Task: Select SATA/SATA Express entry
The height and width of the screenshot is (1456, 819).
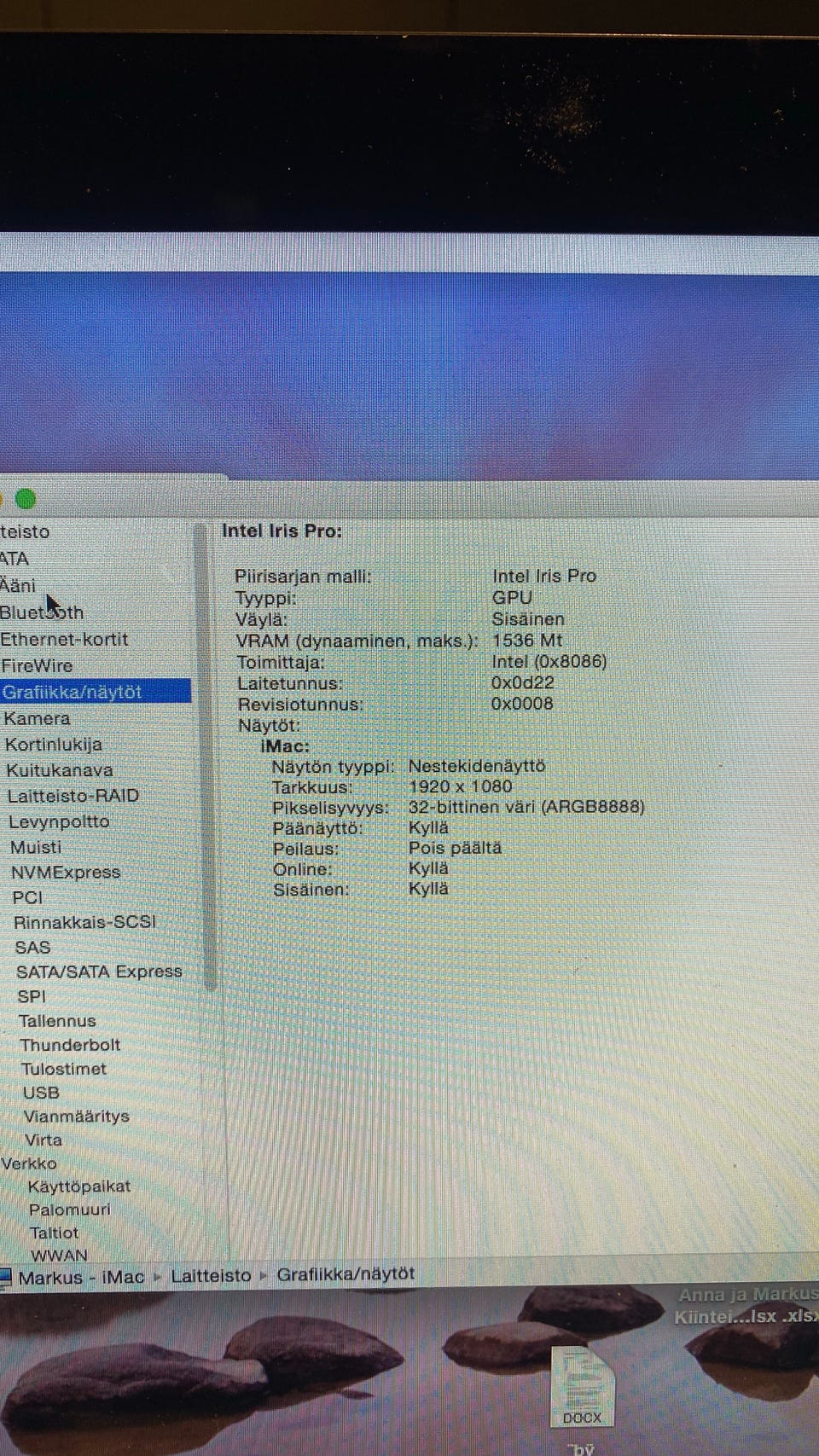Action: [99, 972]
